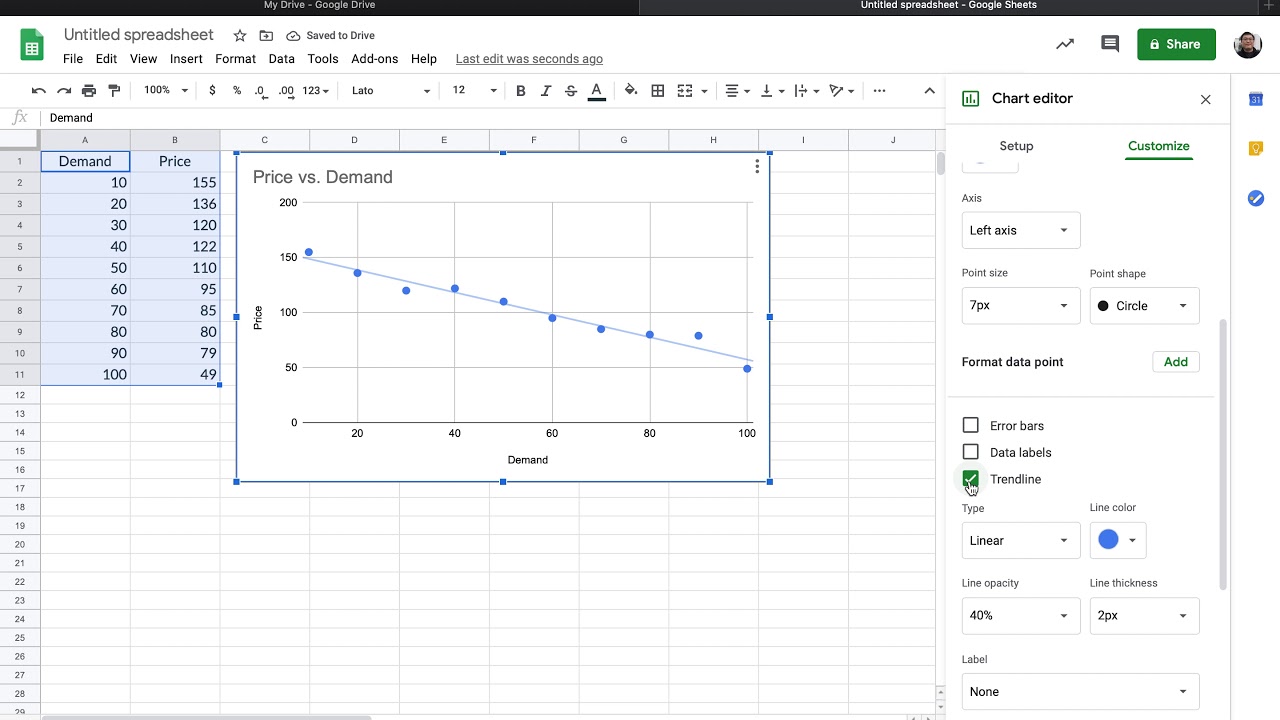The image size is (1280, 720).
Task: Open trendline Type Linear dropdown
Action: [x=1020, y=540]
